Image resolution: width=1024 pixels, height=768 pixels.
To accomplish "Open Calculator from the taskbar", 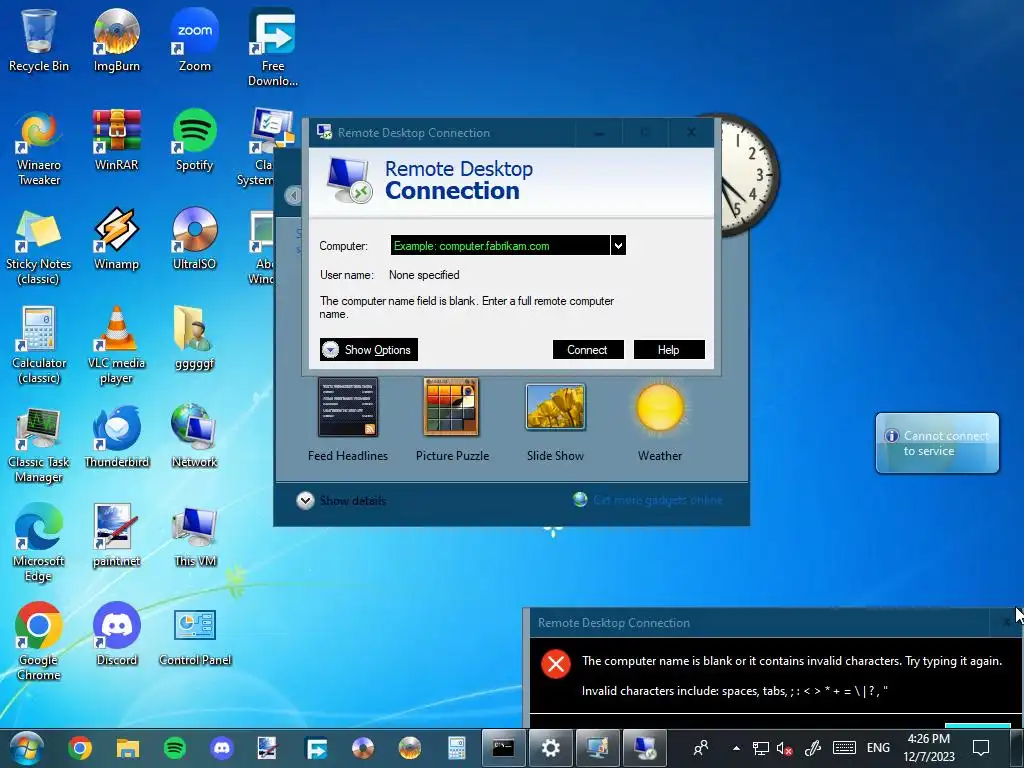I will (456, 748).
